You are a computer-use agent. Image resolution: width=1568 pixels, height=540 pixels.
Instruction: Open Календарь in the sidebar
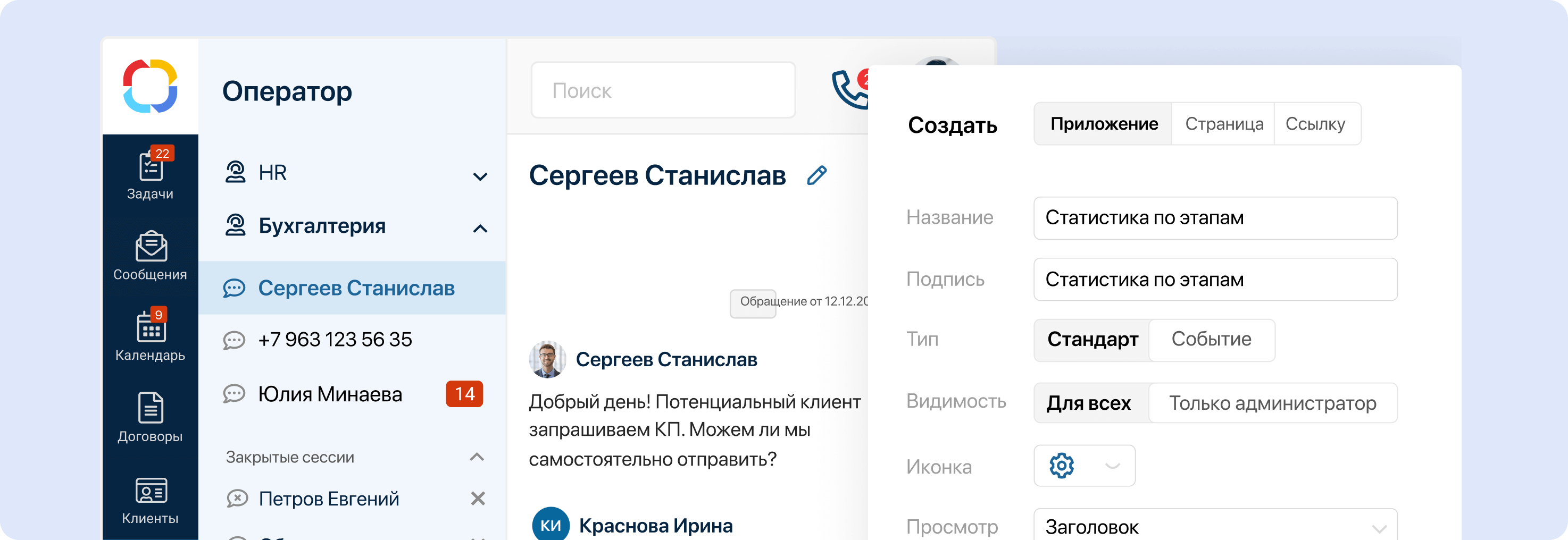(x=151, y=335)
